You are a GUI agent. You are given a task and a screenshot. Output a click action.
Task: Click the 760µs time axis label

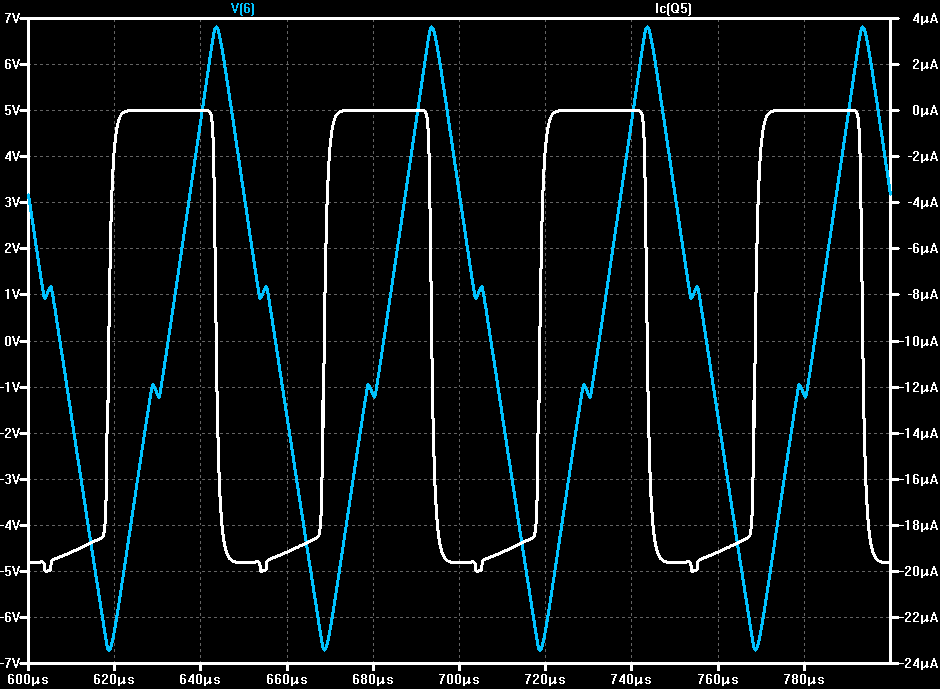718,679
